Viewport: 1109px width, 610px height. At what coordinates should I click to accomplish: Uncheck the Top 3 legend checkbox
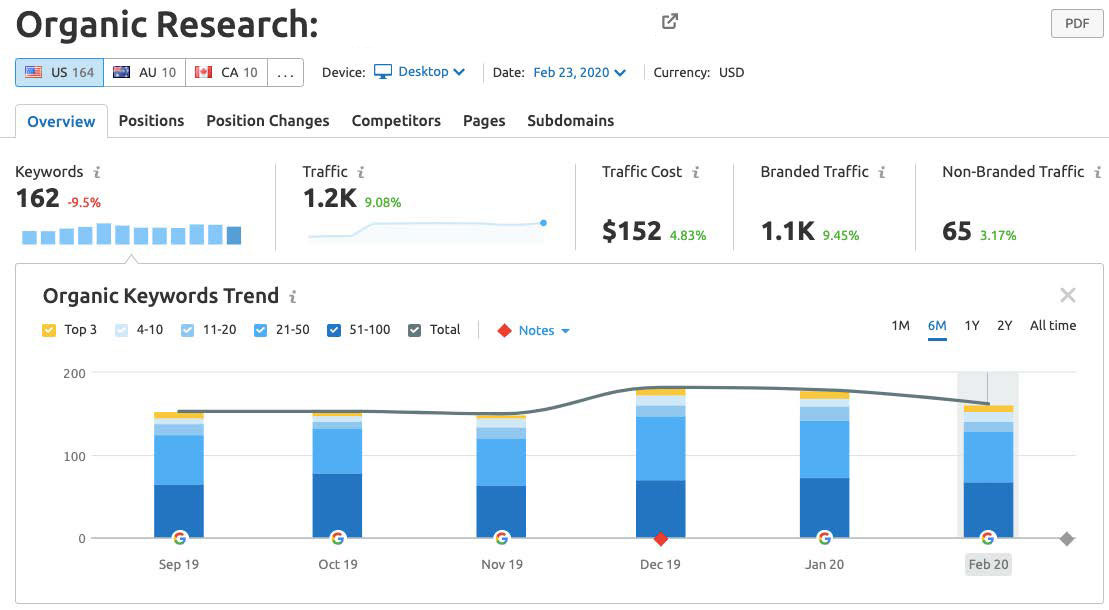tap(50, 330)
